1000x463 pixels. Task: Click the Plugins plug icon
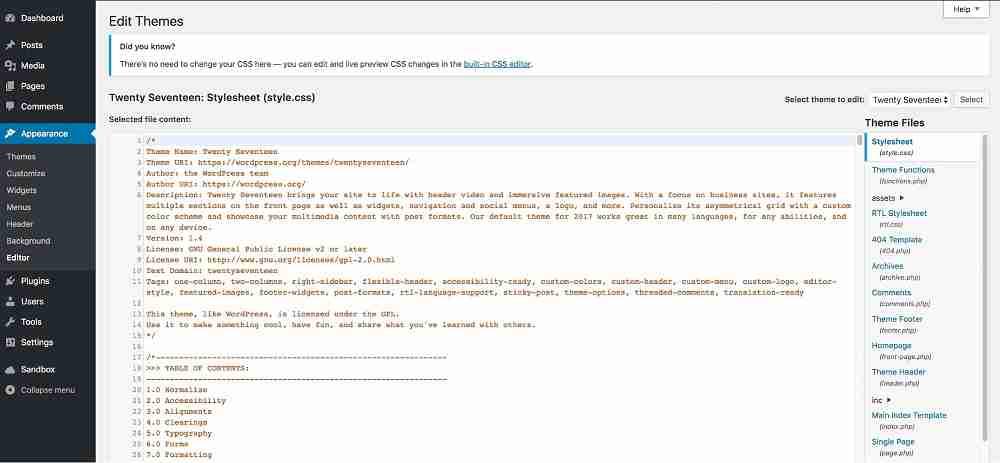pyautogui.click(x=10, y=281)
